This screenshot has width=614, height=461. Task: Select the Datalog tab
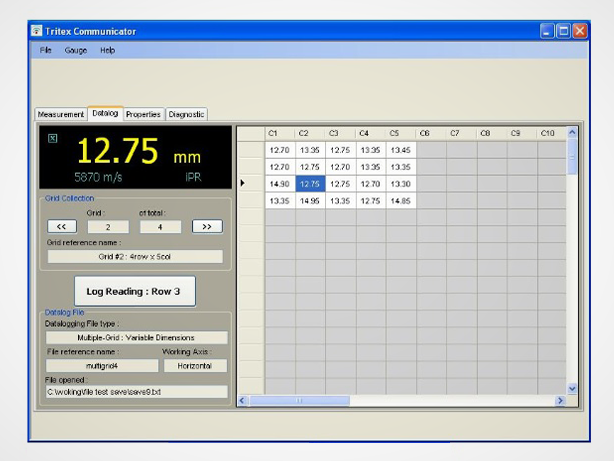[x=105, y=113]
